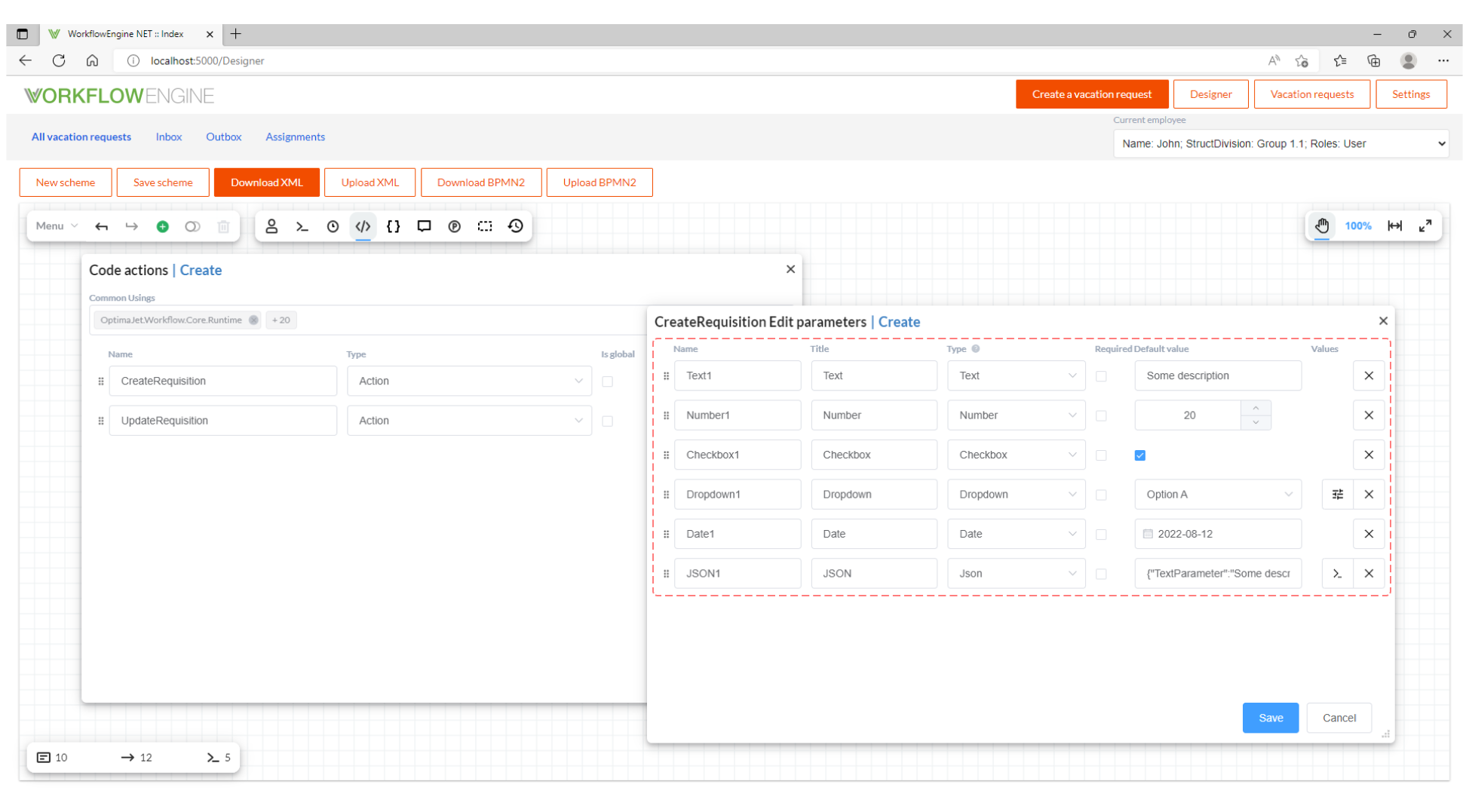This screenshot has height=812, width=1469.
Task: Open the Settings navigation button
Action: click(1410, 94)
